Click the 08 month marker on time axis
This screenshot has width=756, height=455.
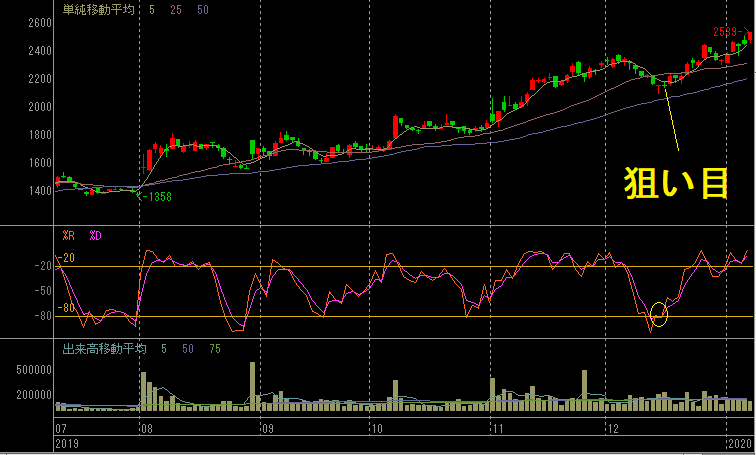click(145, 428)
